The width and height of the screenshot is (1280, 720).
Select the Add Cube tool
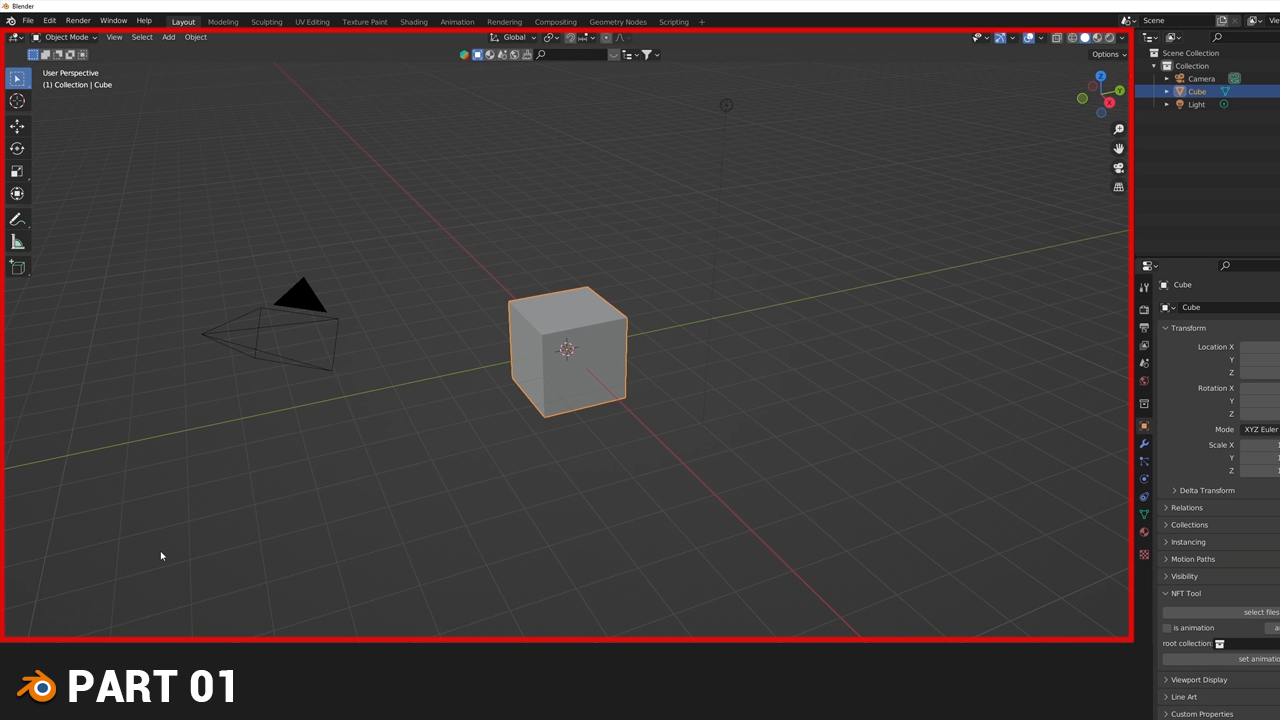(17, 267)
